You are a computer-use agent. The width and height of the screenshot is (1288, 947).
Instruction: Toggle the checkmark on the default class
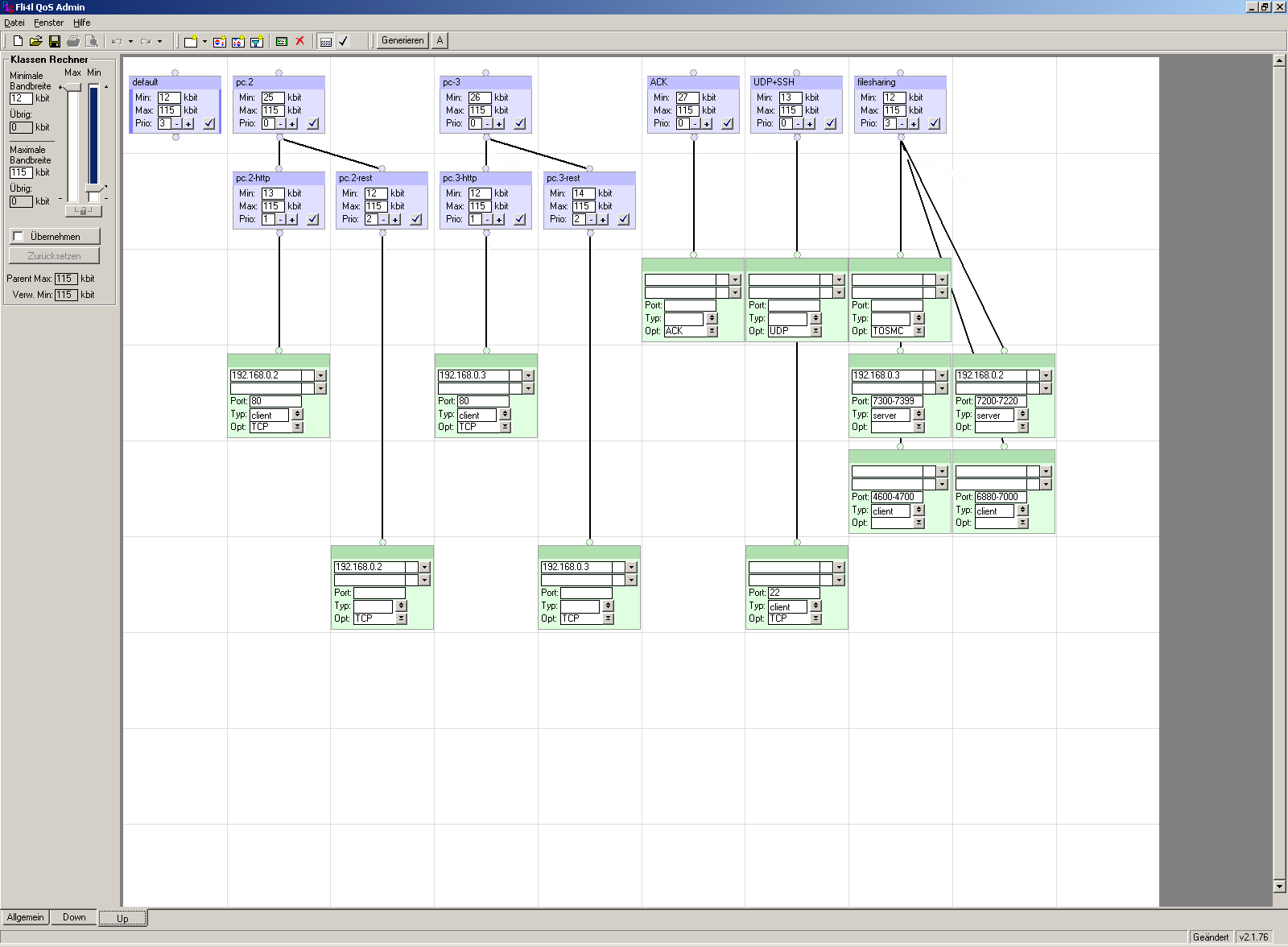click(209, 123)
